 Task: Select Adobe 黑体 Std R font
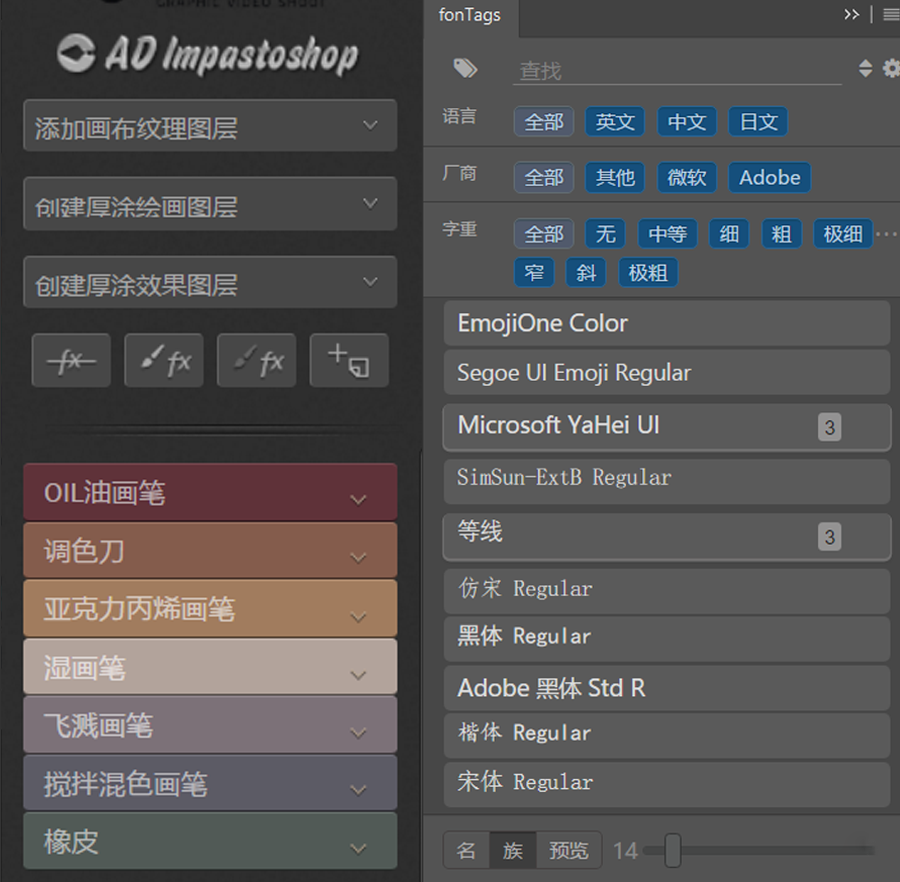[667, 687]
